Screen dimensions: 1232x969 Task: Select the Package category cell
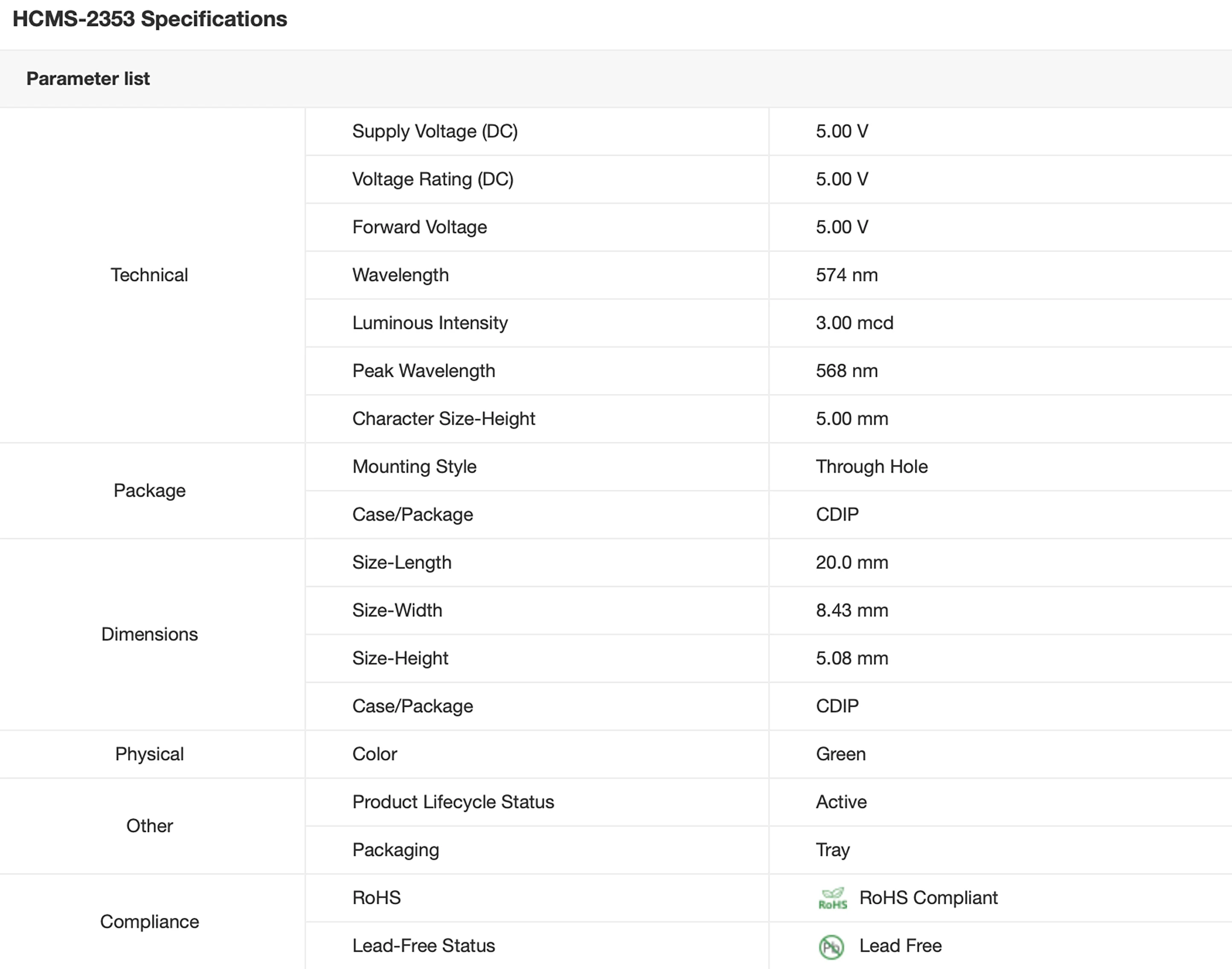(149, 490)
